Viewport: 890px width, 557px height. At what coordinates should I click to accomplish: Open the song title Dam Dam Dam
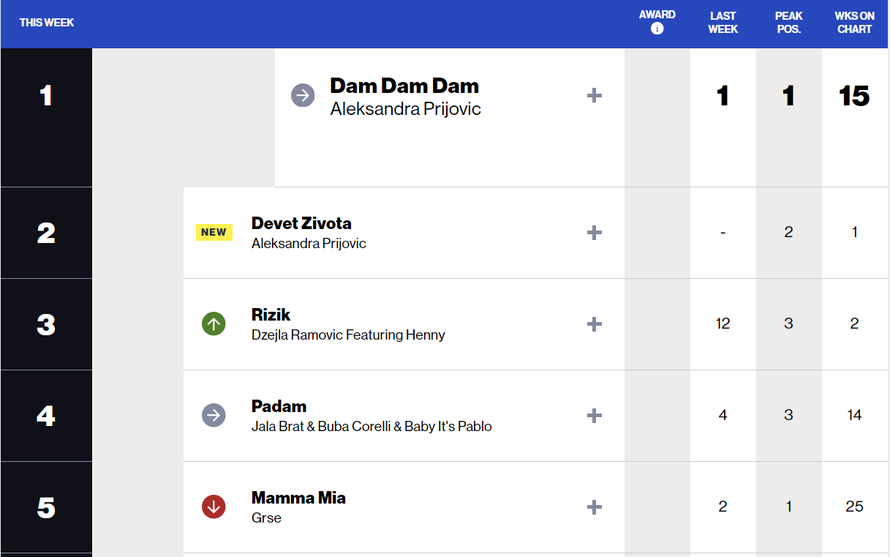click(x=404, y=86)
